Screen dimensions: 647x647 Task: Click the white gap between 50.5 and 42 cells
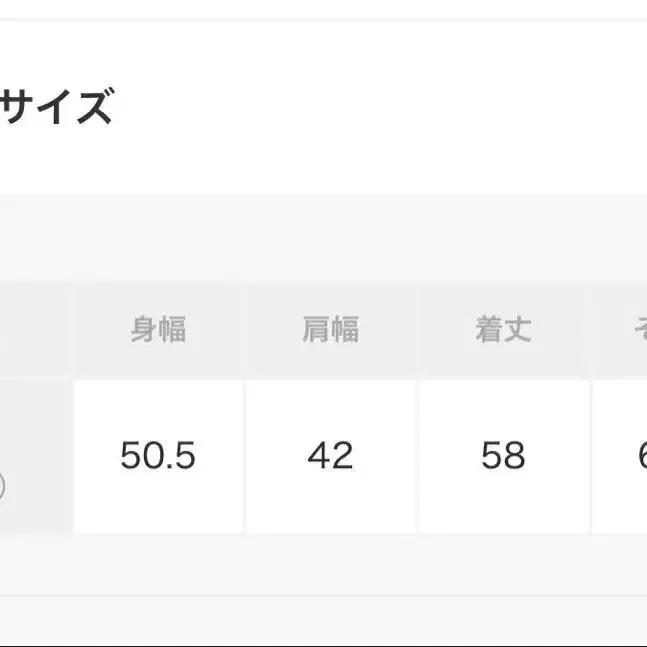point(245,456)
